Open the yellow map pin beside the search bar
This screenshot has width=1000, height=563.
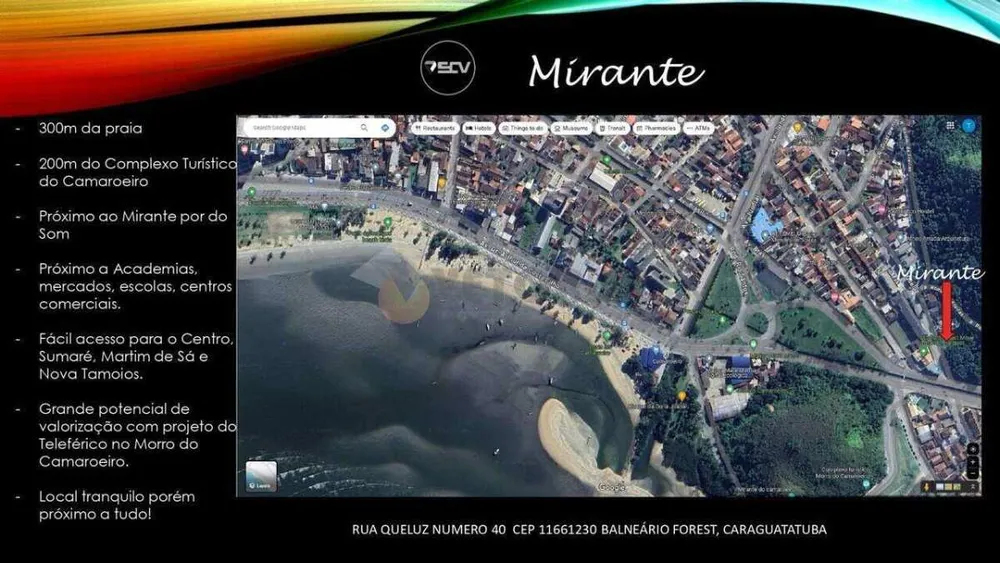point(441,183)
